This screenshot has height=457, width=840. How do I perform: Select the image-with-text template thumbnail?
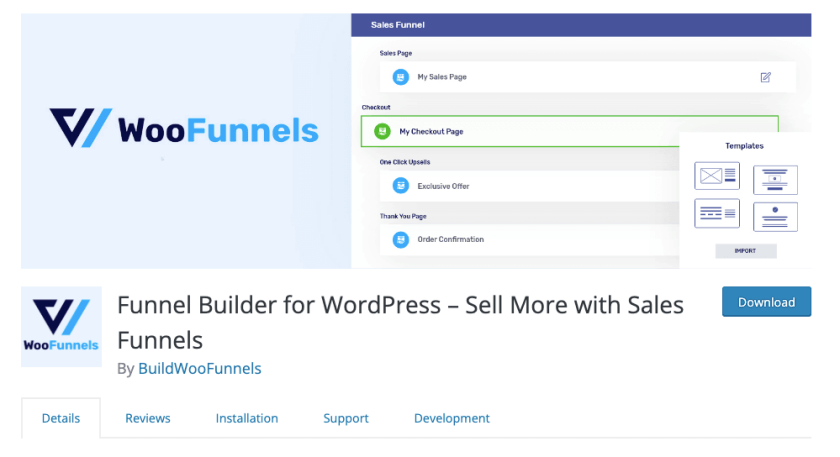tap(717, 176)
